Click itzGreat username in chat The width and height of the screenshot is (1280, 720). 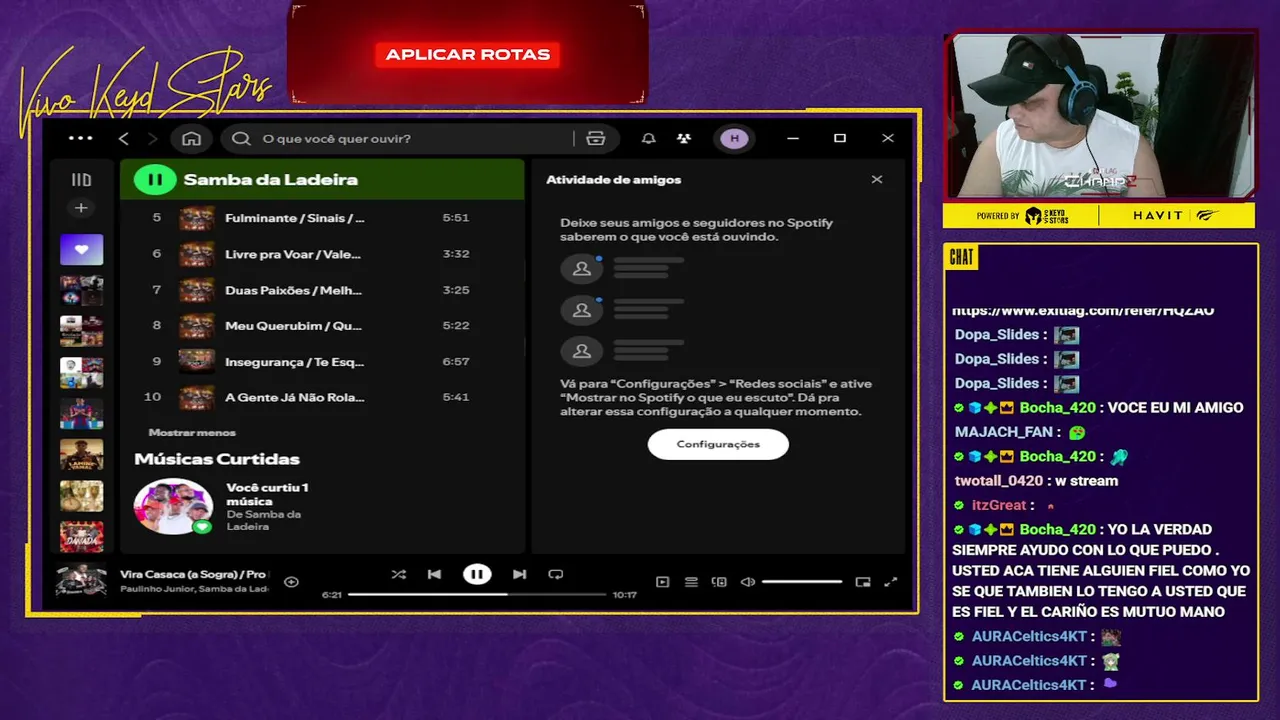(999, 505)
